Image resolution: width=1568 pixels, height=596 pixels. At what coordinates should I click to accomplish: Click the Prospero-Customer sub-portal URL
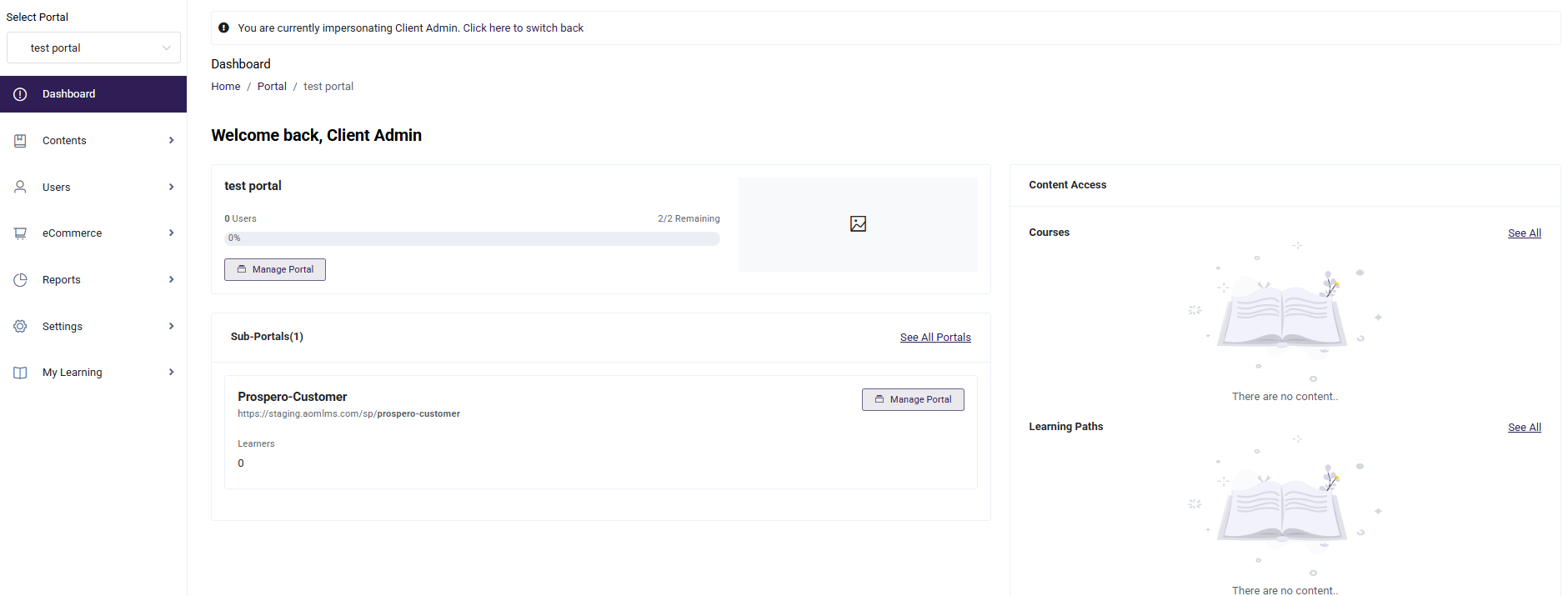click(x=348, y=414)
